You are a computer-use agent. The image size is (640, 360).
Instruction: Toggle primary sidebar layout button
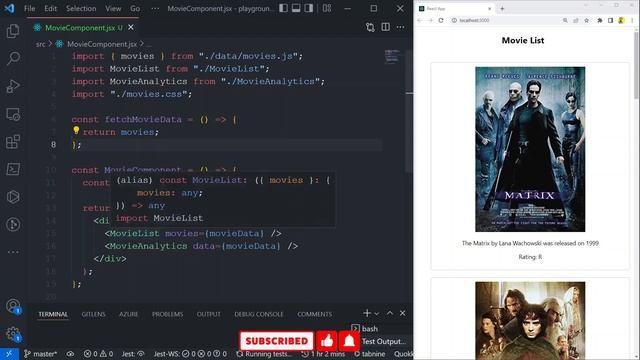(x=283, y=8)
